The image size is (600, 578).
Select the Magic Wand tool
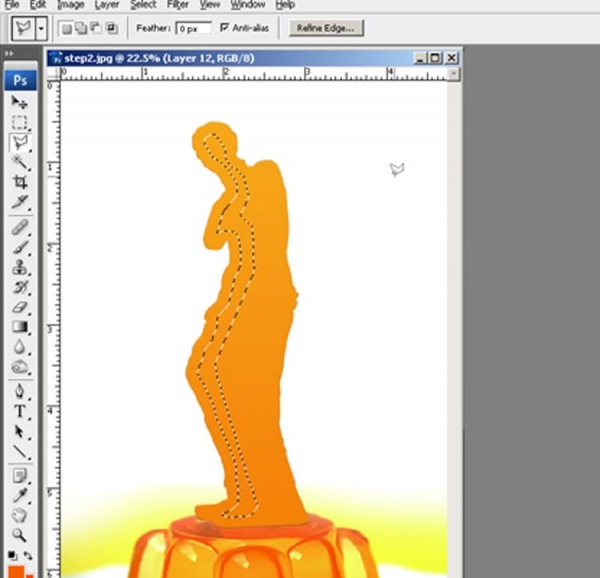tap(19, 163)
